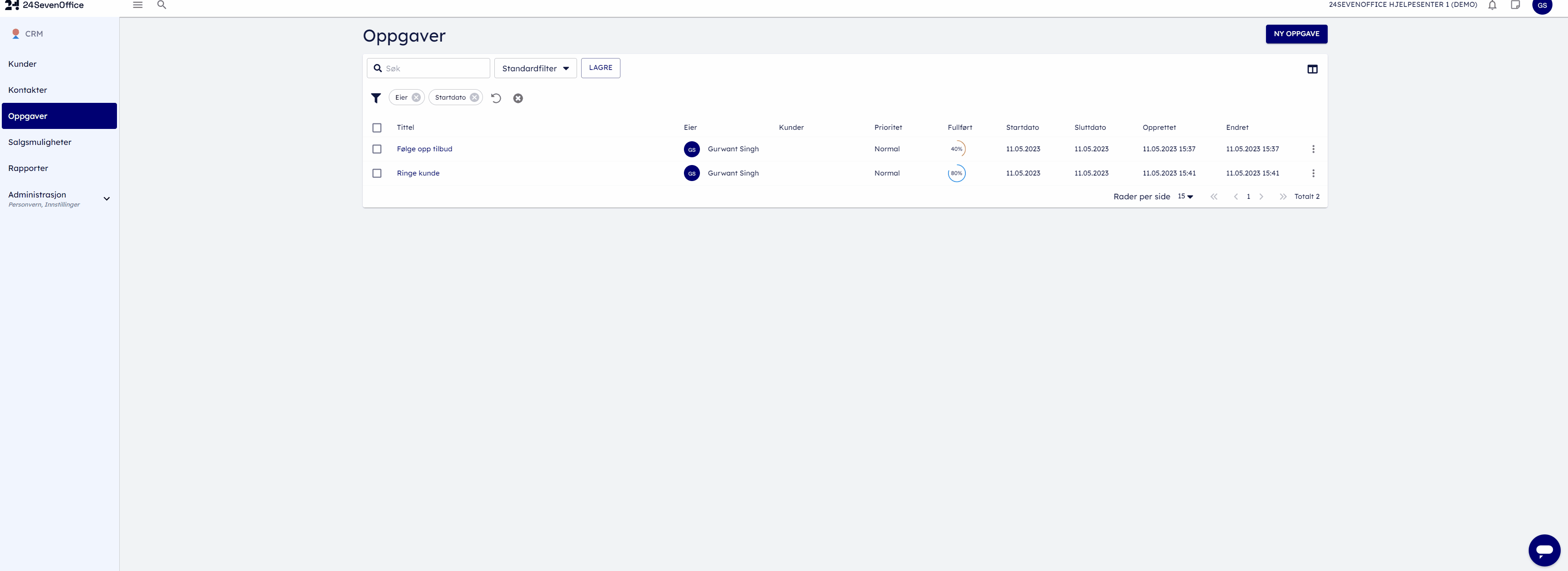Remove the Eier filter chip
The width and height of the screenshot is (1568, 571).
[x=416, y=97]
